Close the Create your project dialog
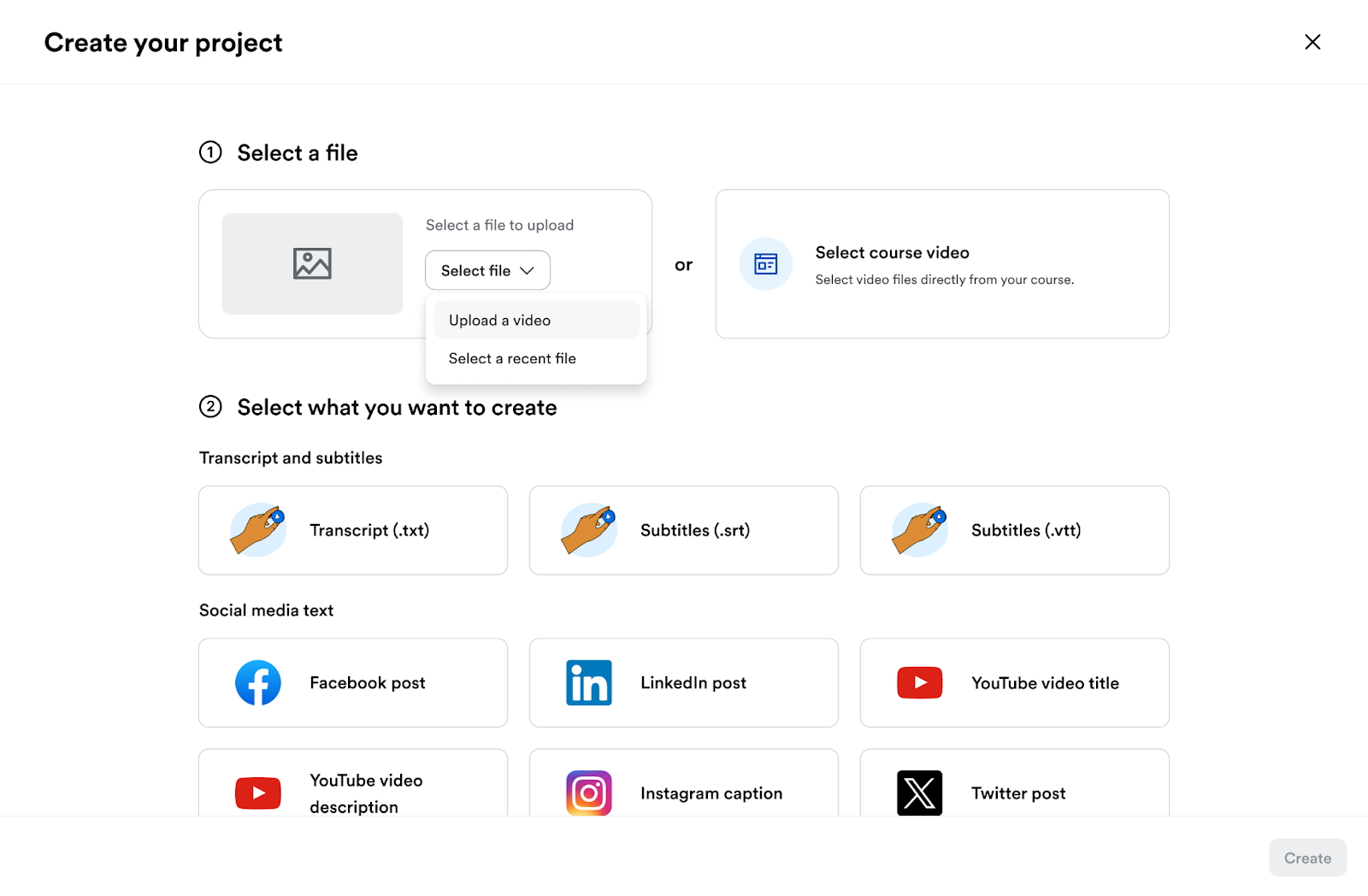Viewport: 1368px width, 896px height. coord(1312,42)
